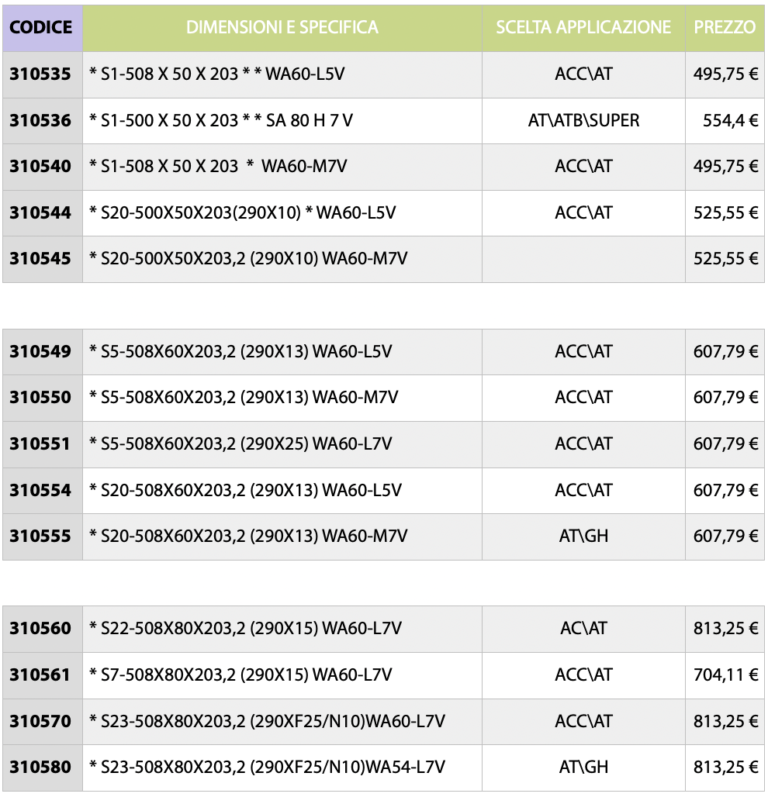The image size is (768, 797).
Task: Select ACC\AT cell of row 310554
Action: tap(583, 491)
